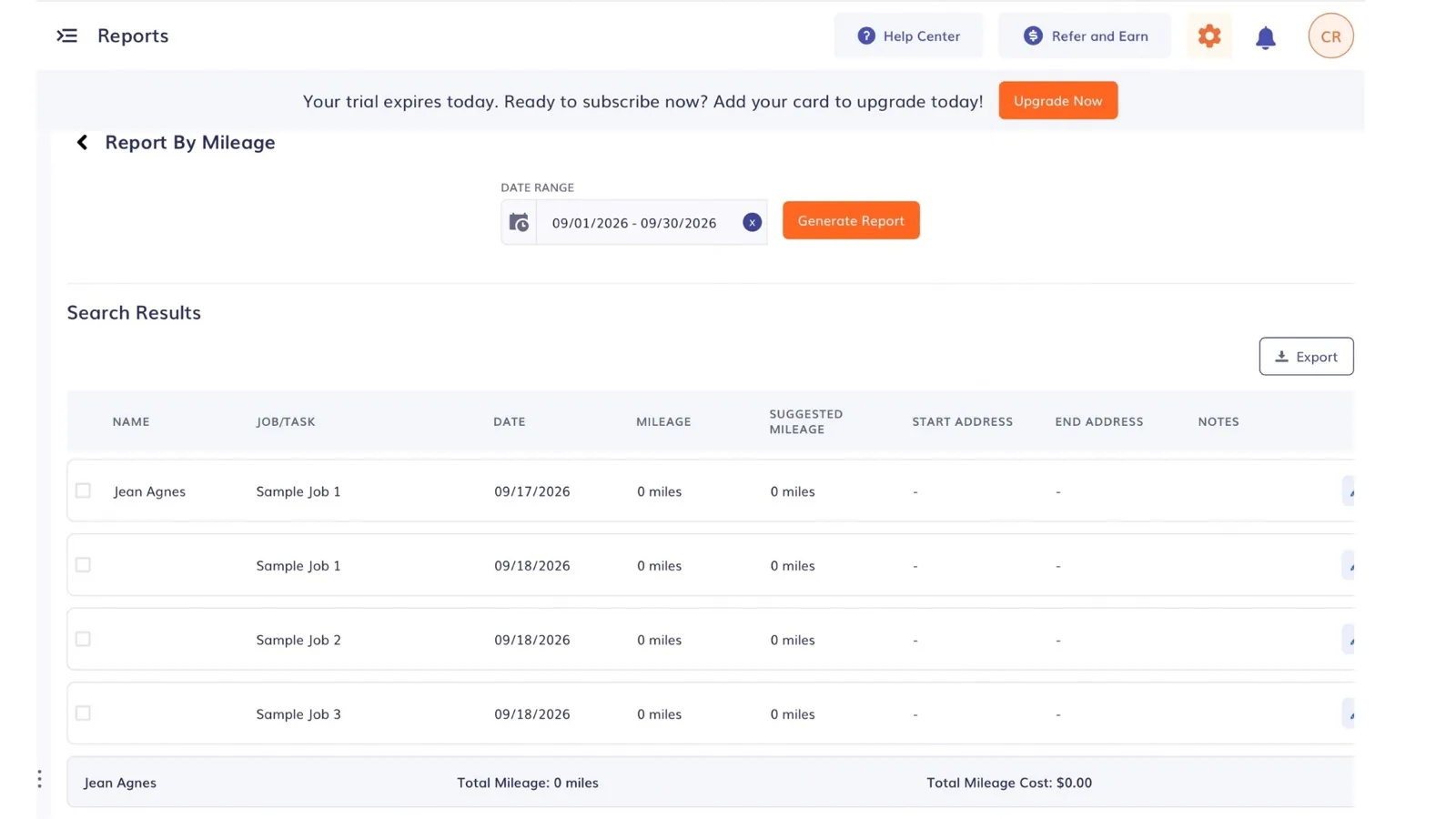Click the MILEAGE column header
The width and height of the screenshot is (1456, 819).
coord(663,421)
